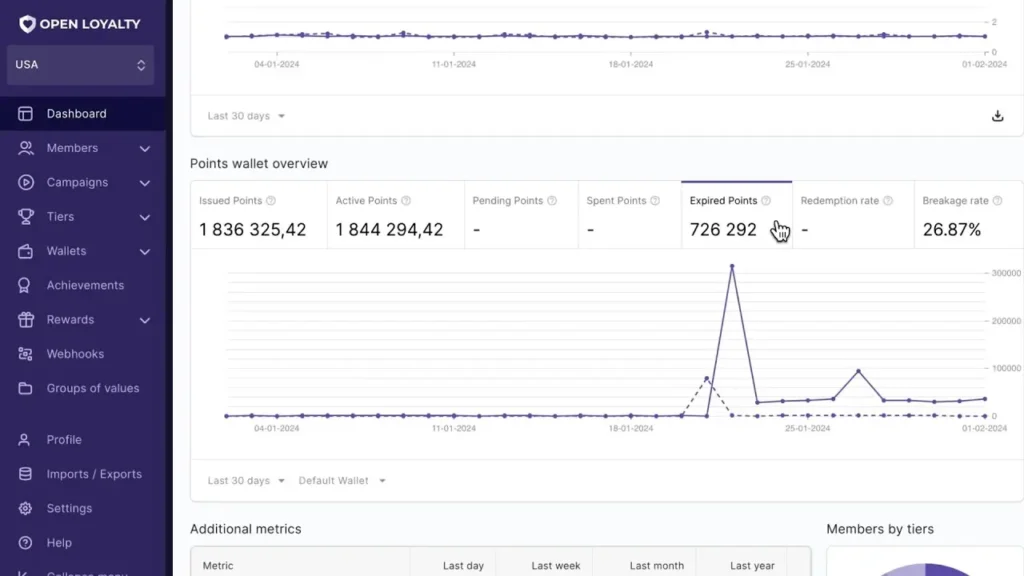Screen dimensions: 1024x576
Task: Click the Last month column header
Action: coord(657,566)
